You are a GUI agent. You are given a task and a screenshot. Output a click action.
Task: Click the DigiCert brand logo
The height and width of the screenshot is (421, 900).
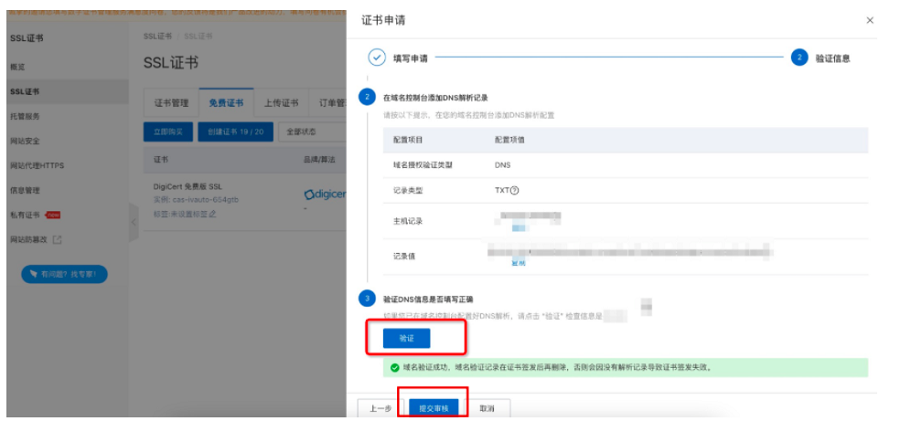pos(324,192)
